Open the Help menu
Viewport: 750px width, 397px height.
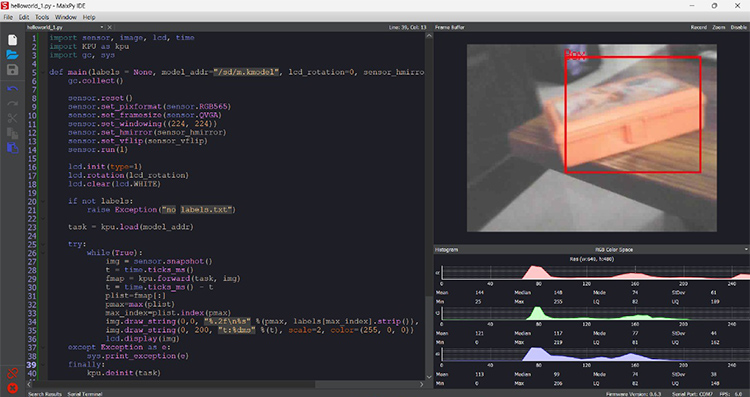pos(89,17)
